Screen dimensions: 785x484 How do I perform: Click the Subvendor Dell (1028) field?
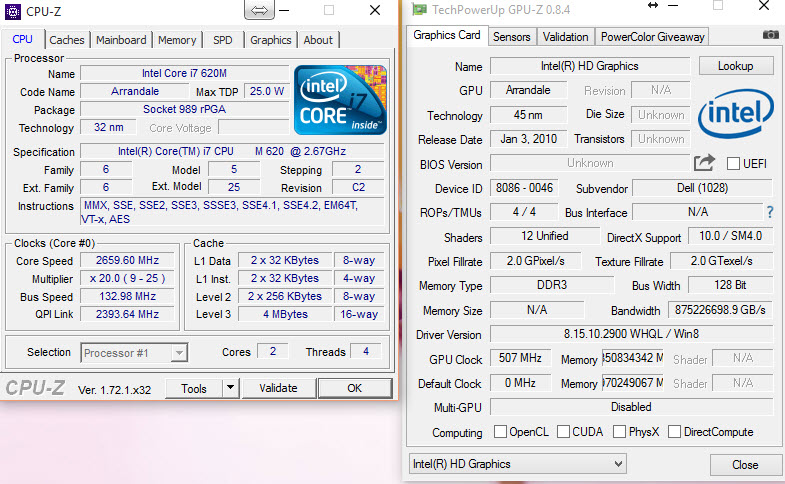(702, 188)
